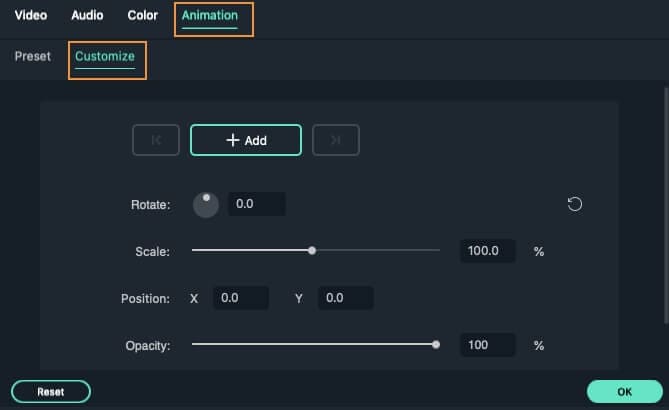Select the Animation tab
This screenshot has width=669, height=410.
click(x=210, y=16)
